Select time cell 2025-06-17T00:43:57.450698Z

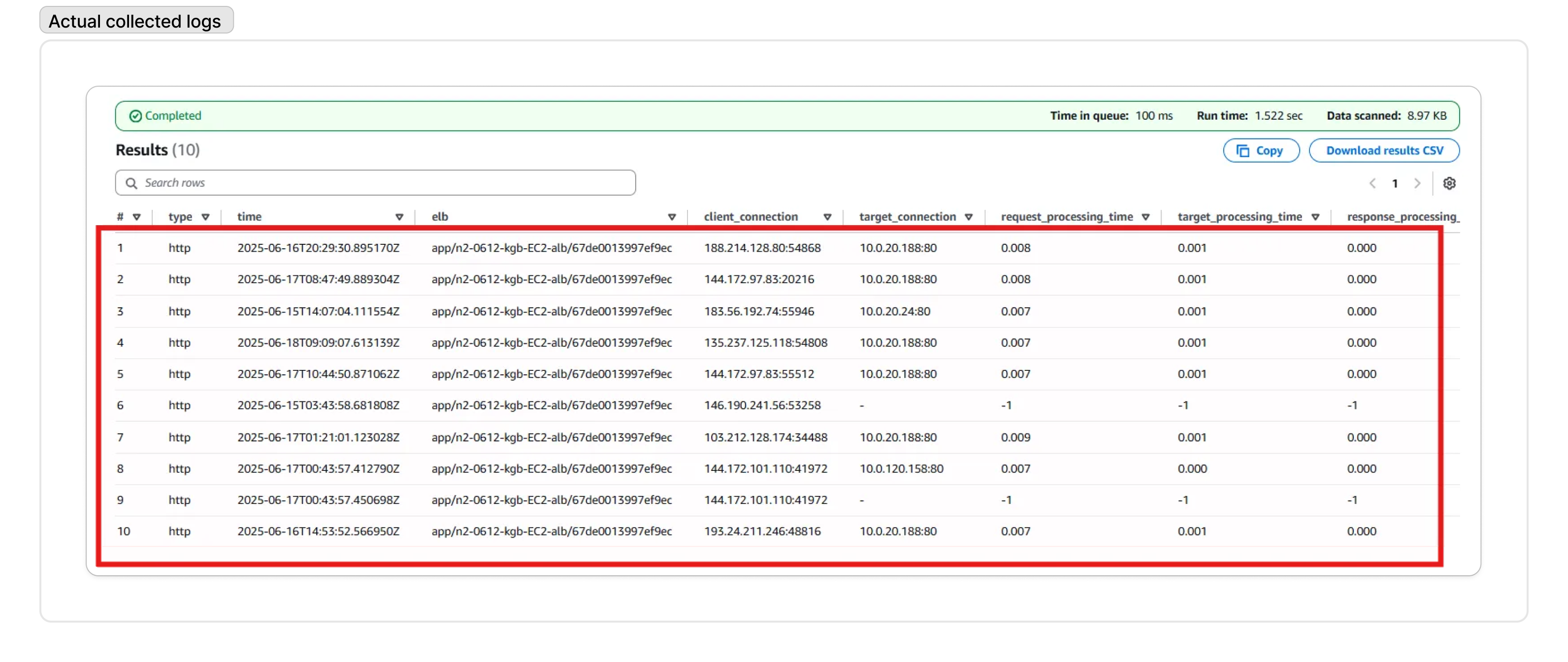pyautogui.click(x=318, y=500)
